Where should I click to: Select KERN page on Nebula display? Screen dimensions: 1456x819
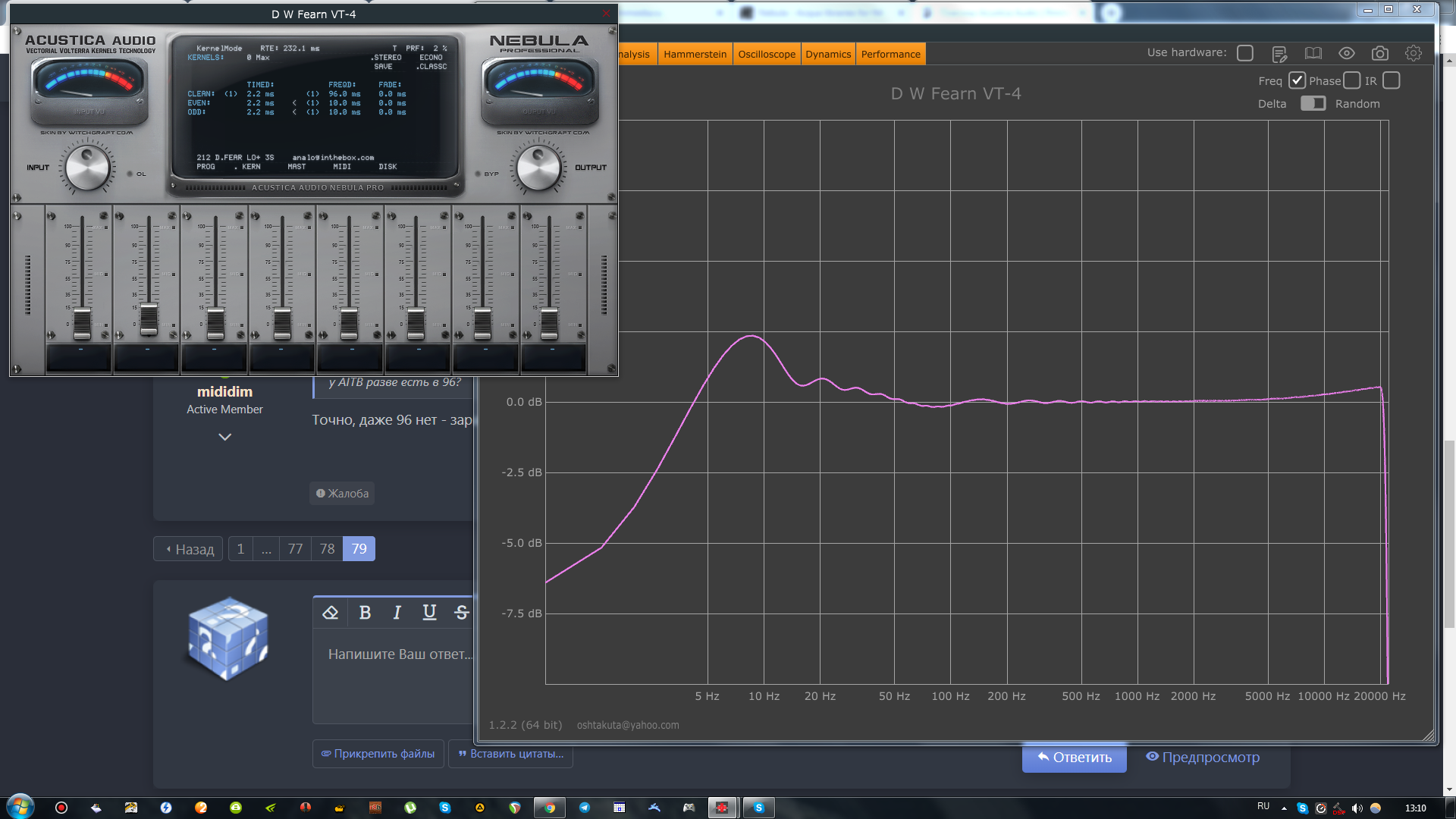[251, 167]
